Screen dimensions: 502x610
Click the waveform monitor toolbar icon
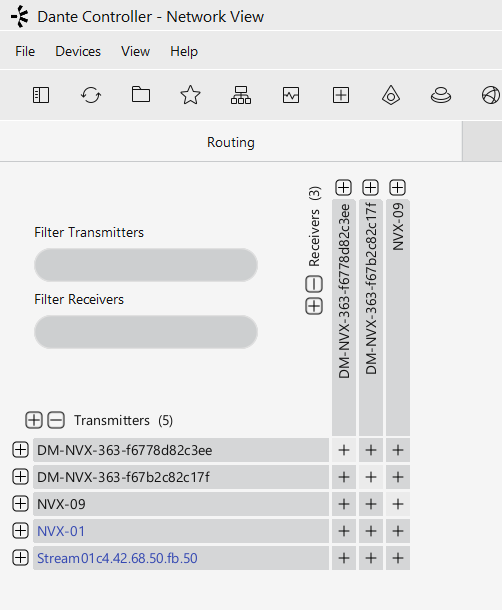tap(291, 95)
